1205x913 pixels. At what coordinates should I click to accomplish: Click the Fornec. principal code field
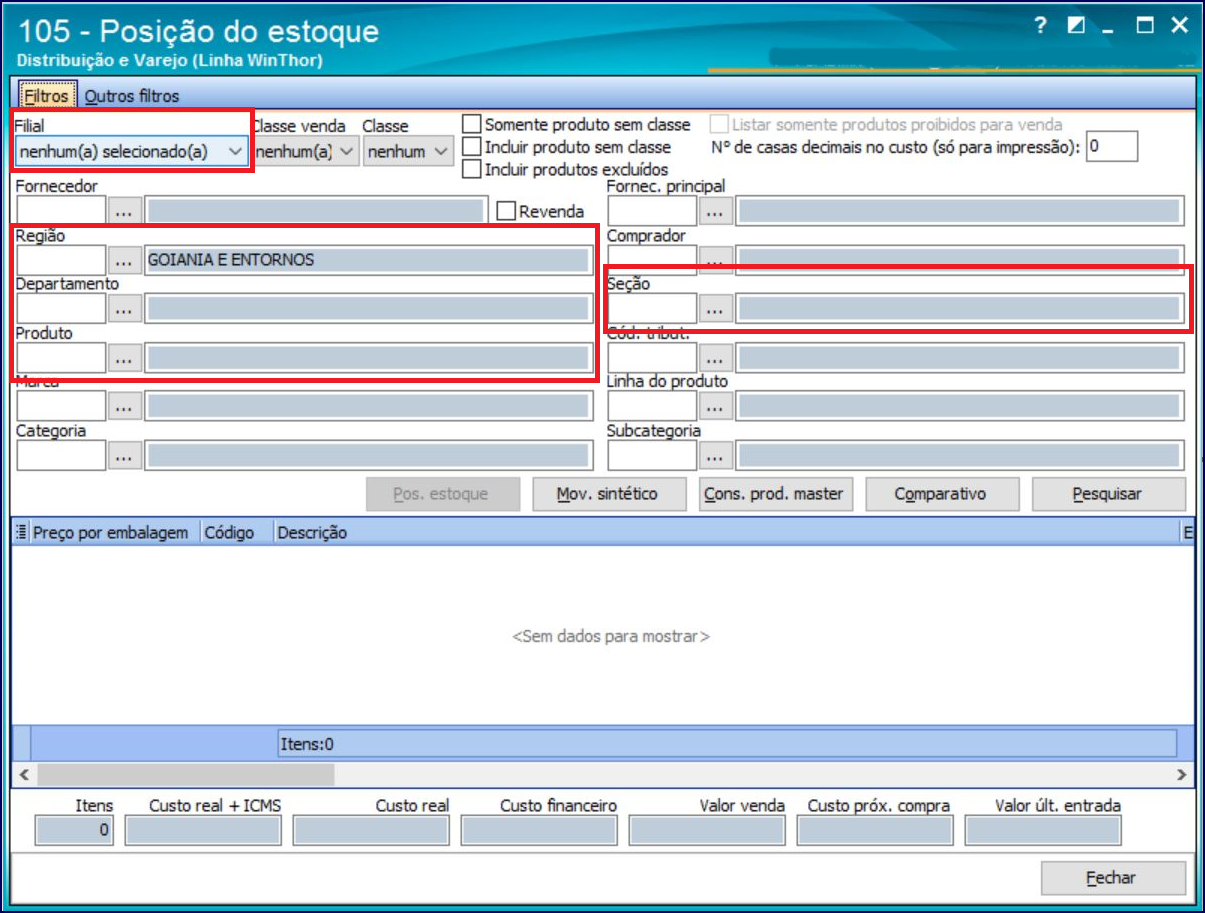pos(652,212)
